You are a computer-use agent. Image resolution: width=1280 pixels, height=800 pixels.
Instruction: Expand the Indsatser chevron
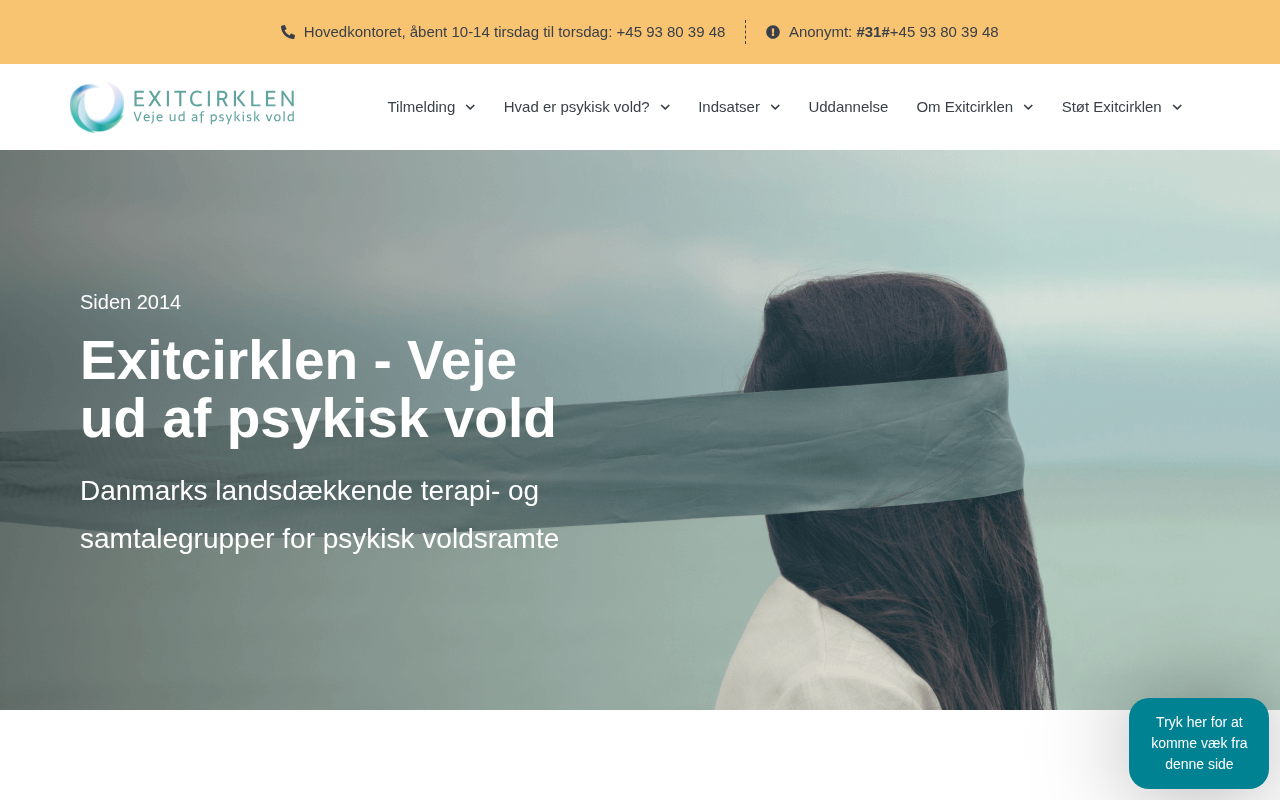[x=775, y=107]
